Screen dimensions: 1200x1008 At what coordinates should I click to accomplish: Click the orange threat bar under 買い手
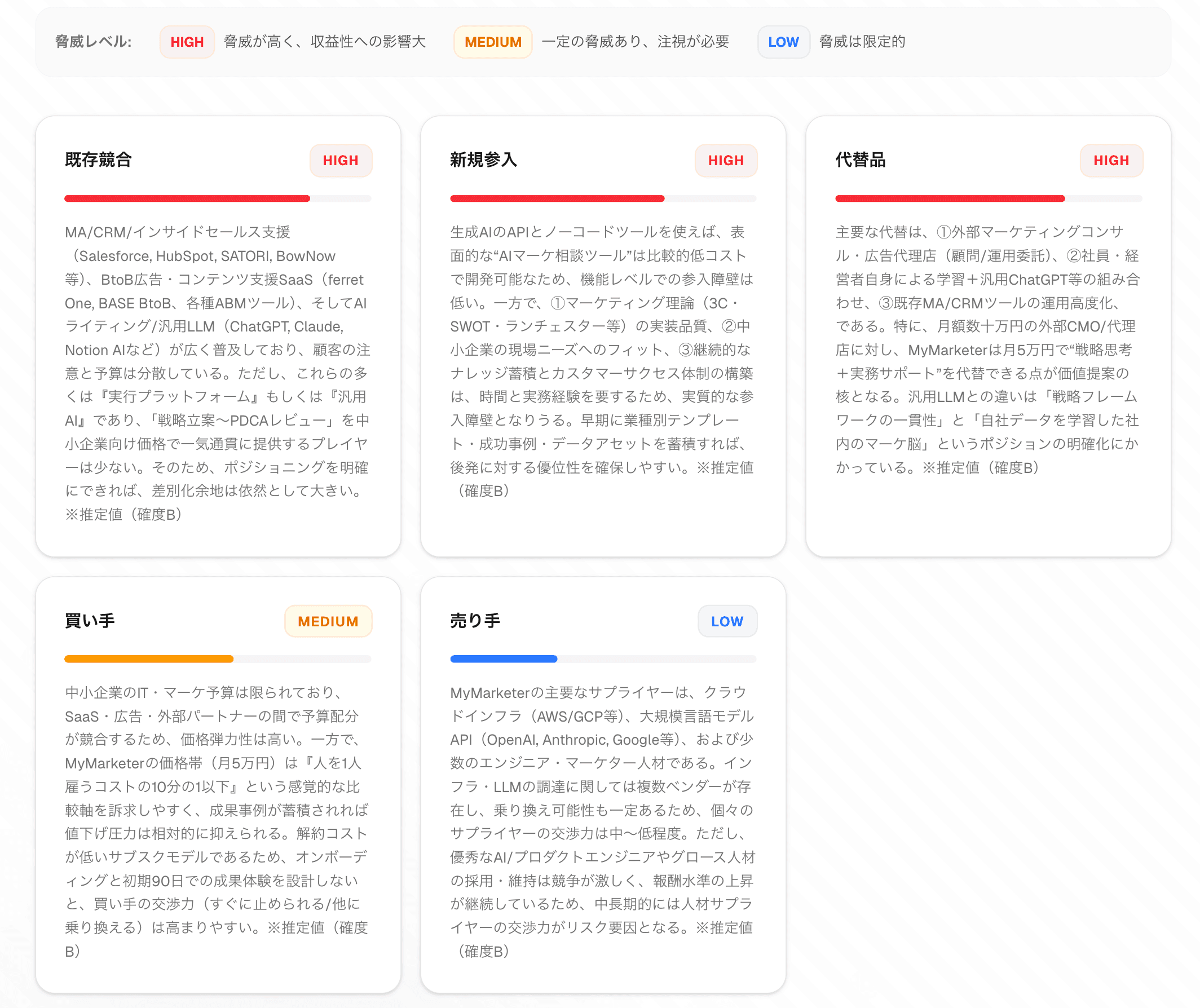click(148, 659)
